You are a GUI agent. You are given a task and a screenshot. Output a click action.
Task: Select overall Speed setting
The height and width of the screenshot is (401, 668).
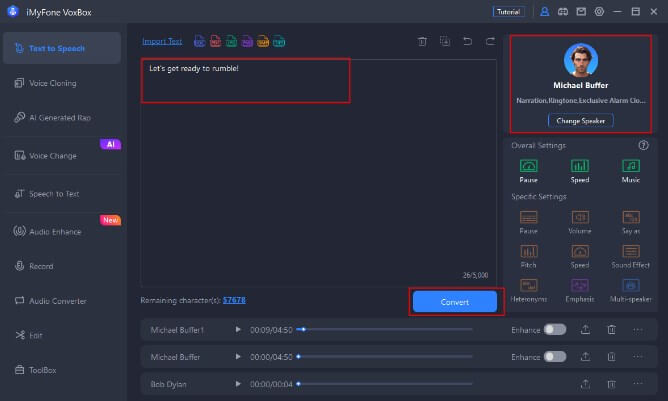click(580, 170)
